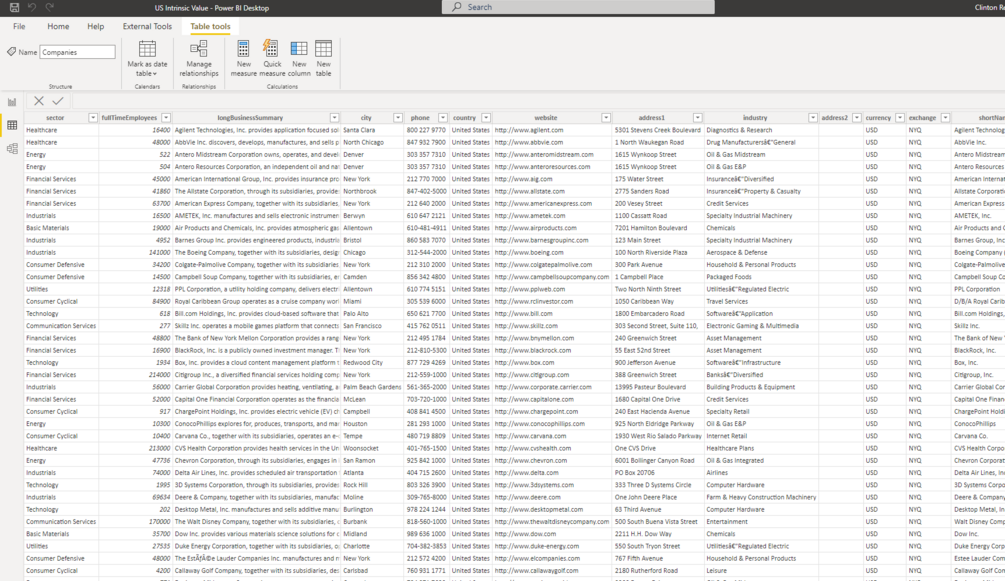This screenshot has width=1005, height=581.
Task: Select the industry column header
Action: pyautogui.click(x=755, y=117)
